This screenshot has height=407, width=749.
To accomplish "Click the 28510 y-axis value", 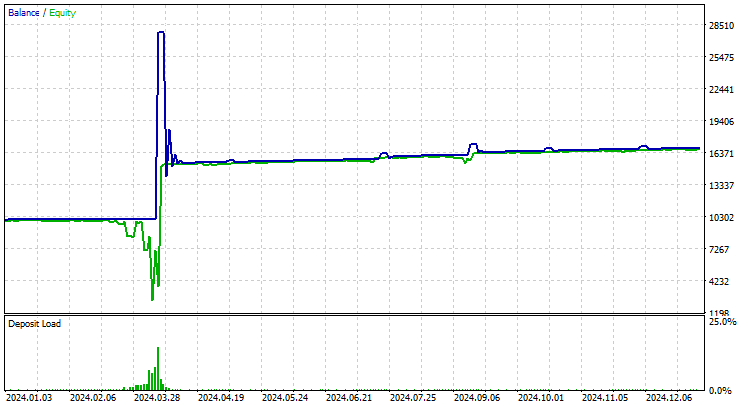I will (721, 25).
